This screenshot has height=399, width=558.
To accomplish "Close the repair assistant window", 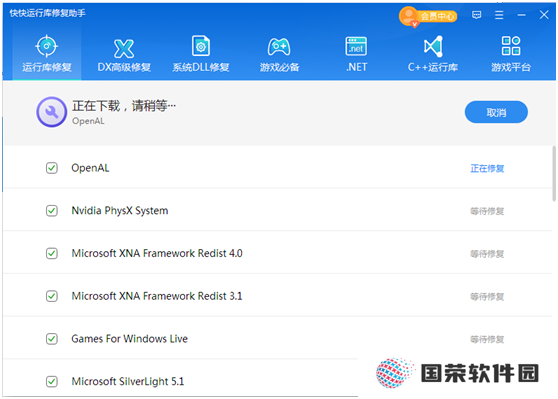I will point(544,15).
